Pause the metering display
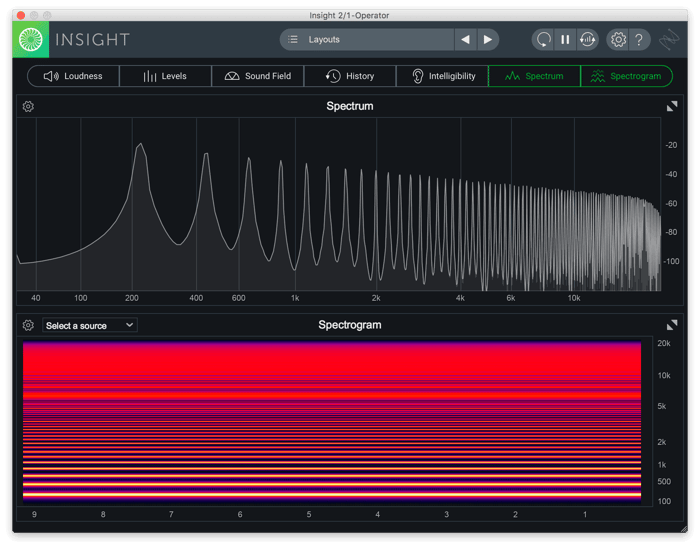This screenshot has width=700, height=548. 565,40
